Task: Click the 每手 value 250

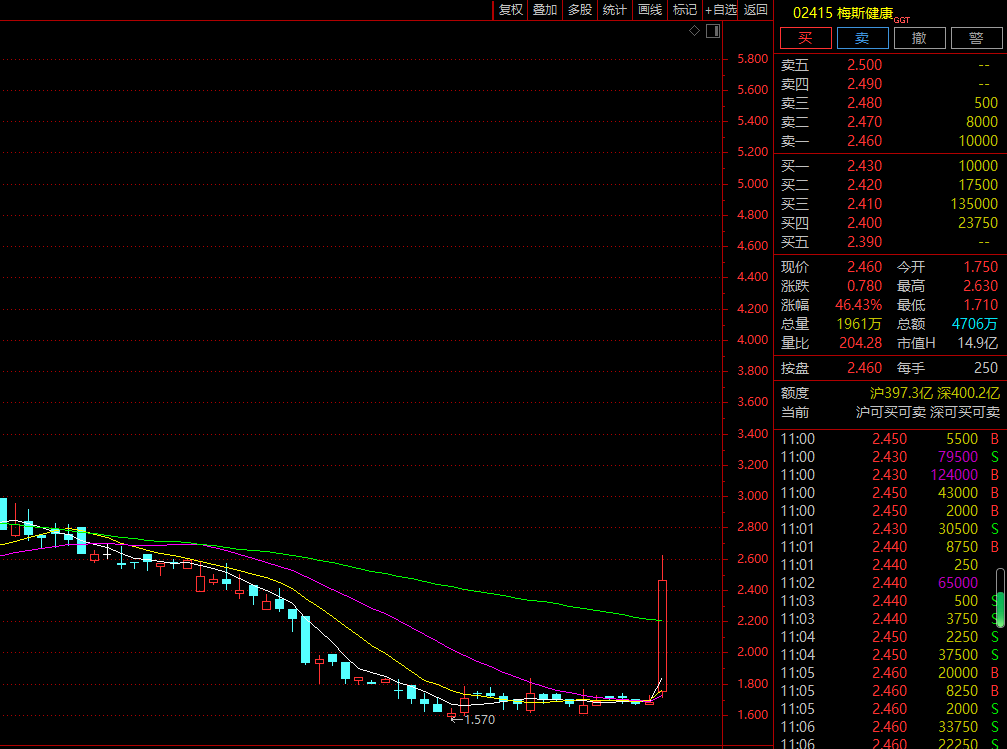Action: pyautogui.click(x=985, y=368)
